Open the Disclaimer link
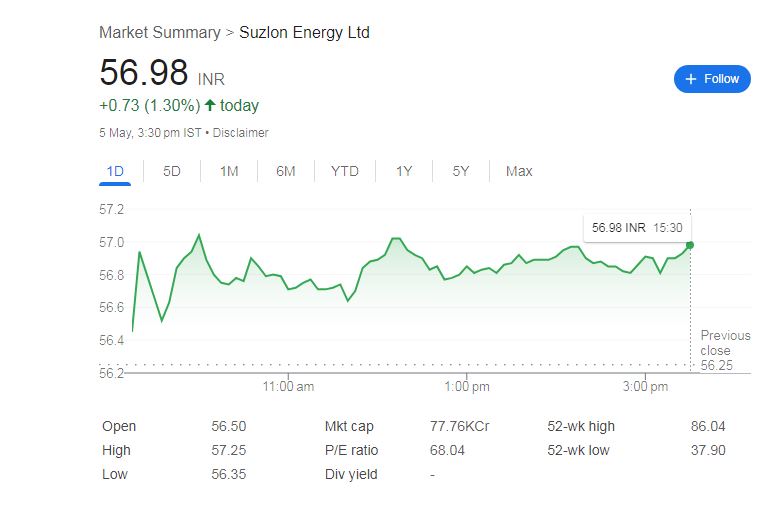Screen dimensions: 781x505 241,133
